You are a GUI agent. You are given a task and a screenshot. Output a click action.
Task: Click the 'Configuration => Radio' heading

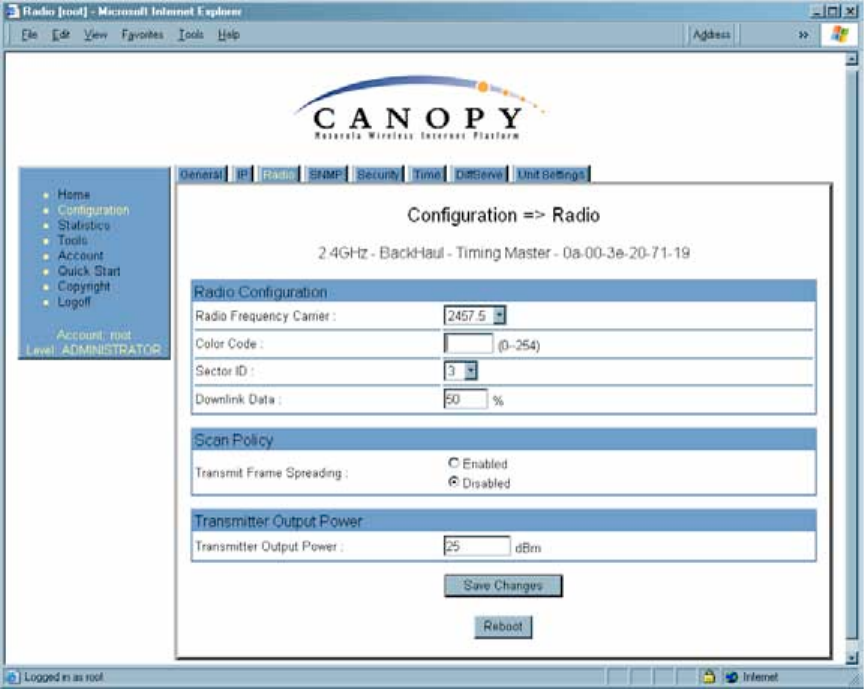pyautogui.click(x=504, y=215)
